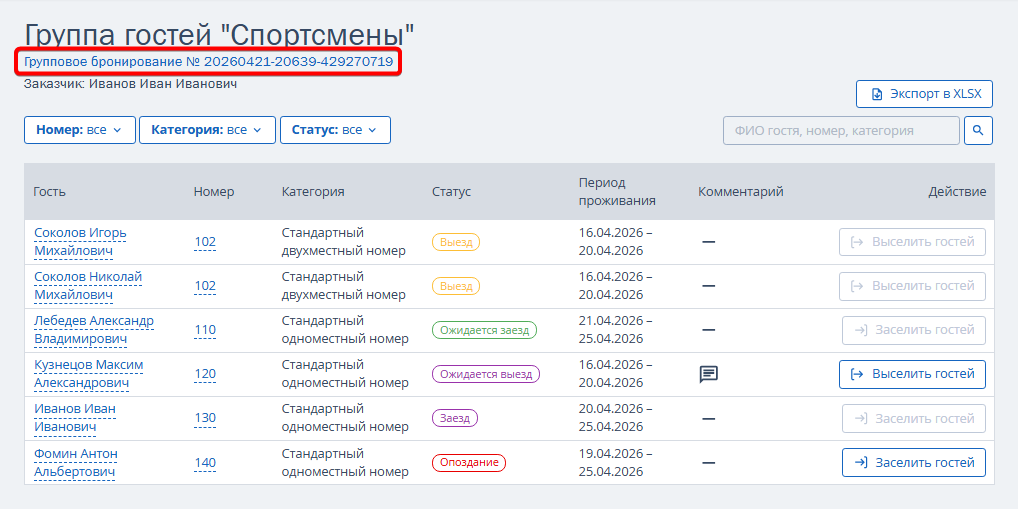Open the comment icon for Кузнецов Максим
Viewport: 1018px width, 509px height.
pyautogui.click(x=708, y=375)
